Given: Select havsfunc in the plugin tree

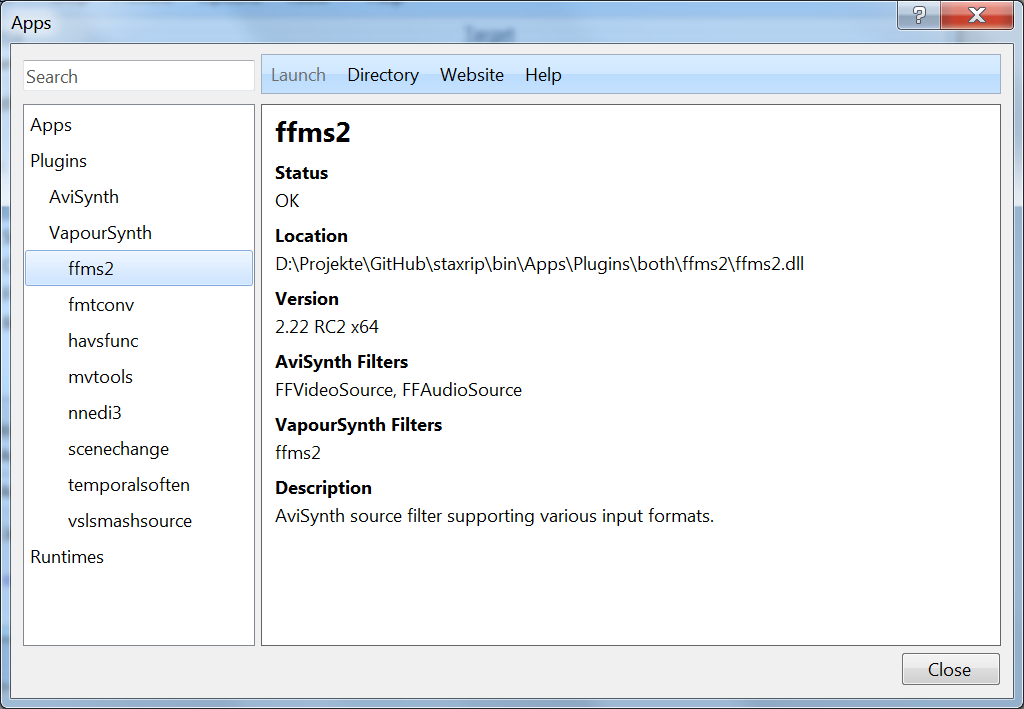Looking at the screenshot, I should click(x=103, y=340).
